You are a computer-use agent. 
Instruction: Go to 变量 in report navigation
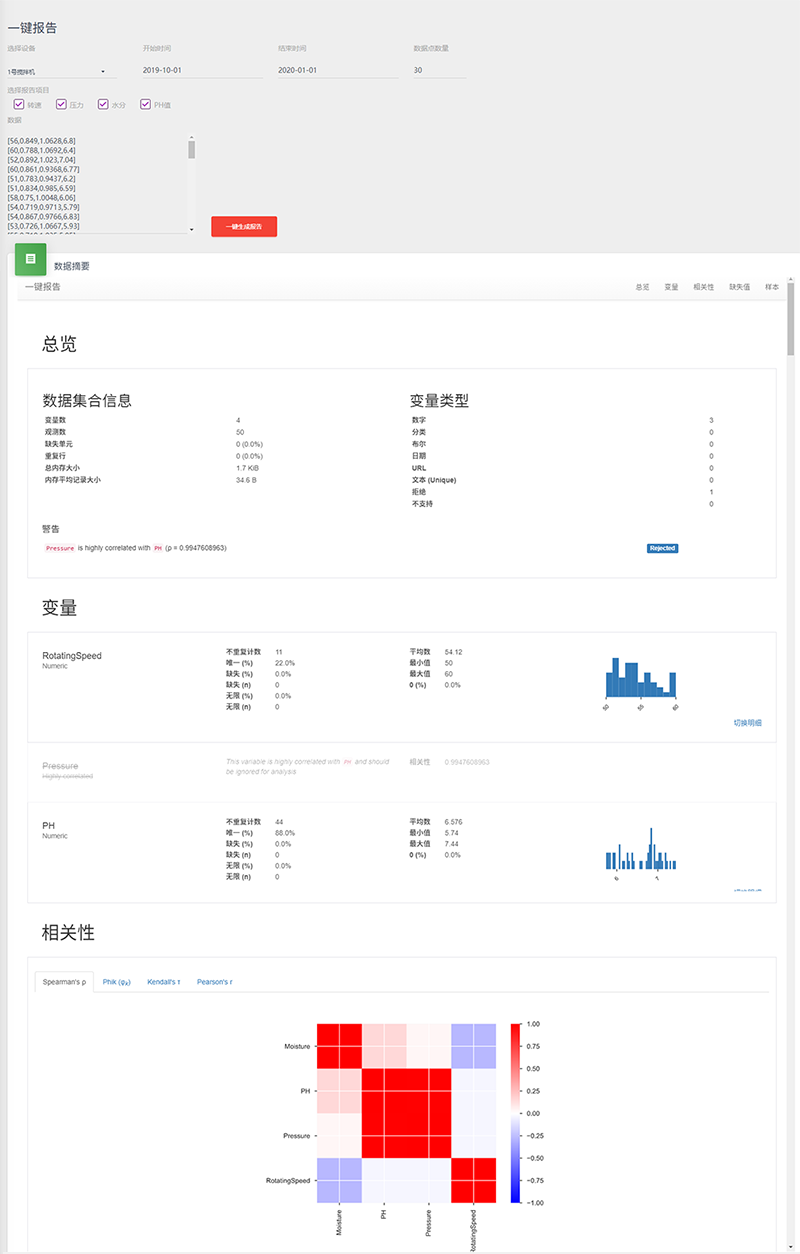point(671,287)
